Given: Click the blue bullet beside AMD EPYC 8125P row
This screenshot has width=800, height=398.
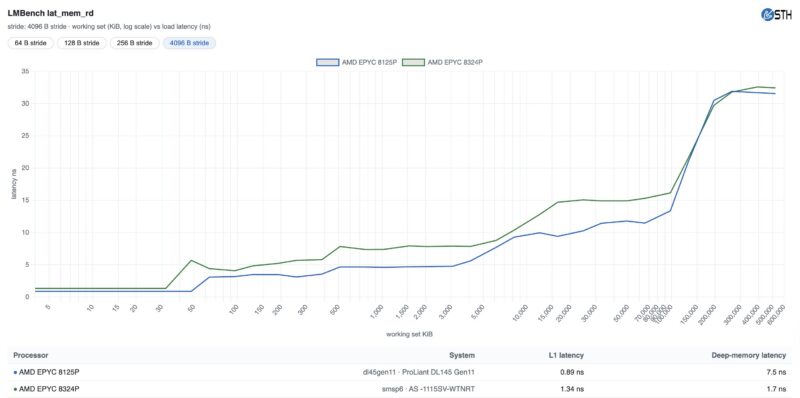Looking at the screenshot, I should coord(15,372).
